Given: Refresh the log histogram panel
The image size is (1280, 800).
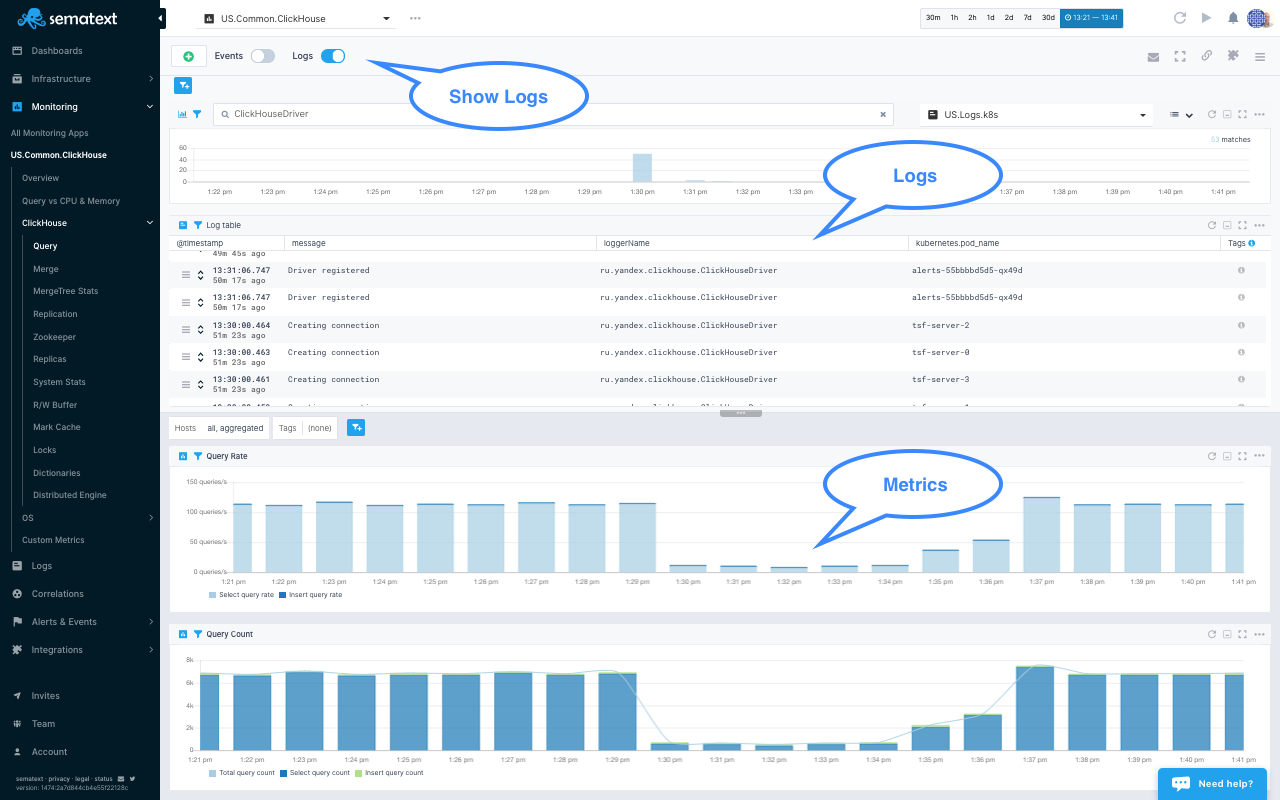Looking at the screenshot, I should click(1212, 115).
